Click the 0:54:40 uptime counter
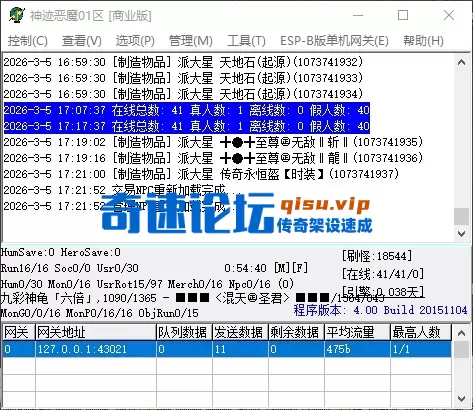This screenshot has width=473, height=410. 245,268
